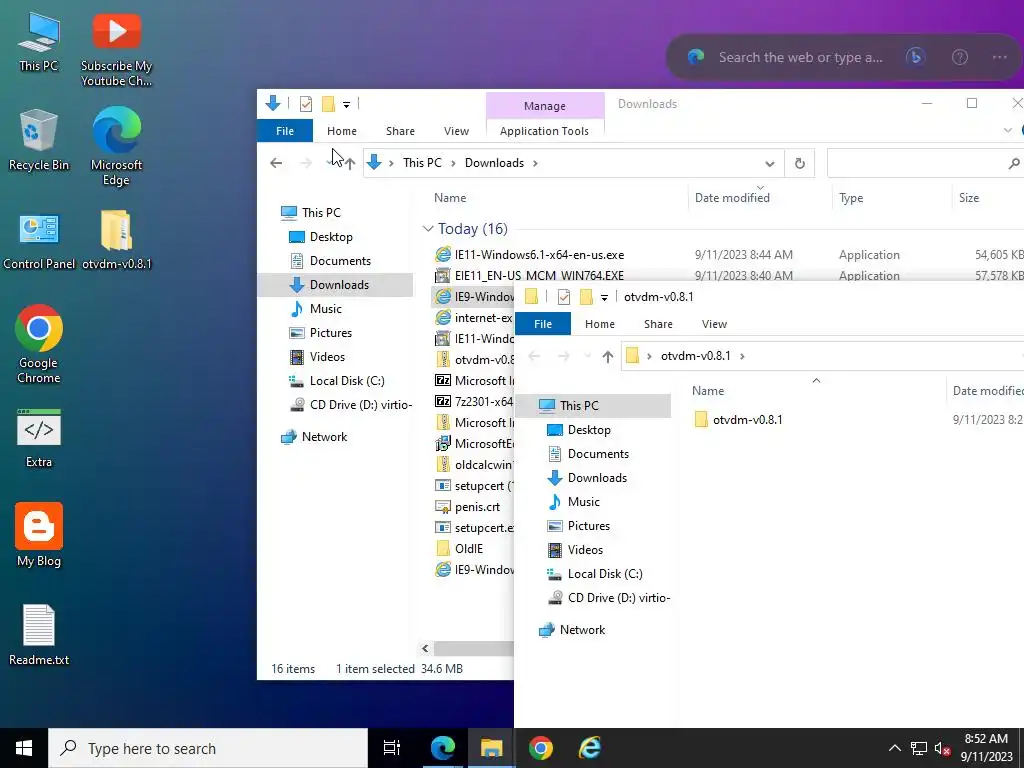
Task: Open the Windows Start menu
Action: tap(24, 748)
